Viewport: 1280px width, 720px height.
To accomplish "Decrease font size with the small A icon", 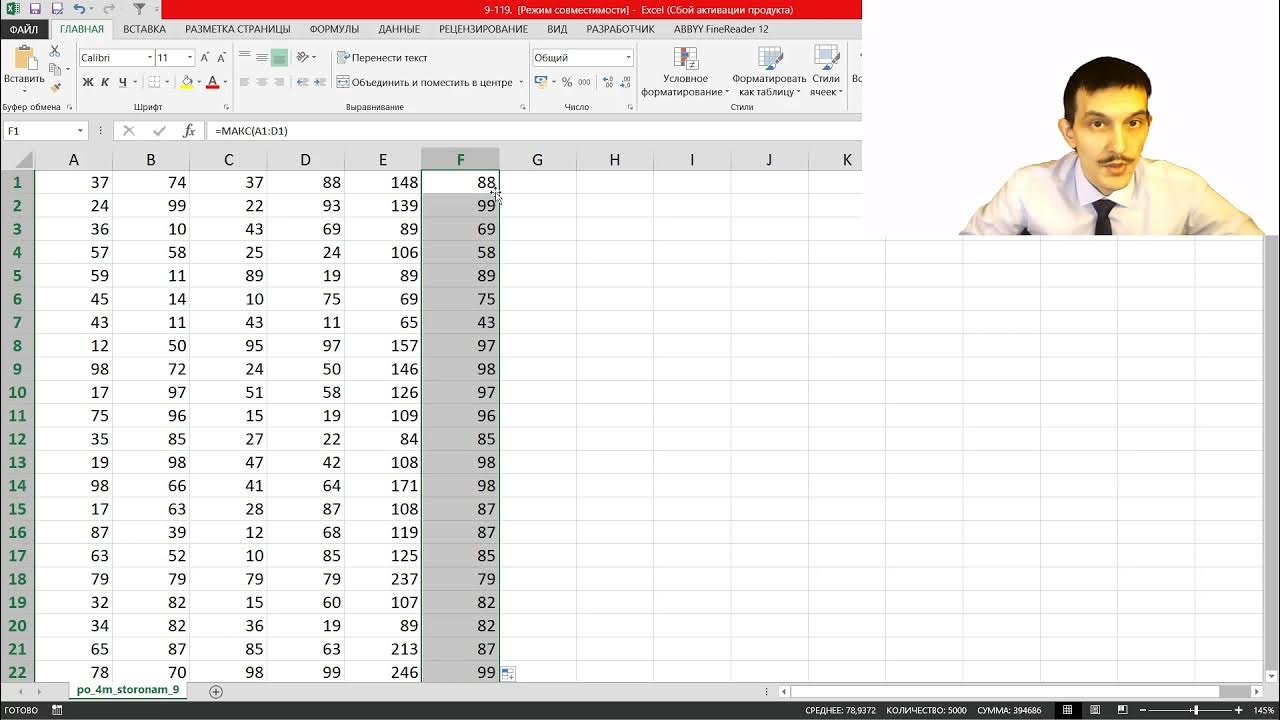I will [x=222, y=58].
